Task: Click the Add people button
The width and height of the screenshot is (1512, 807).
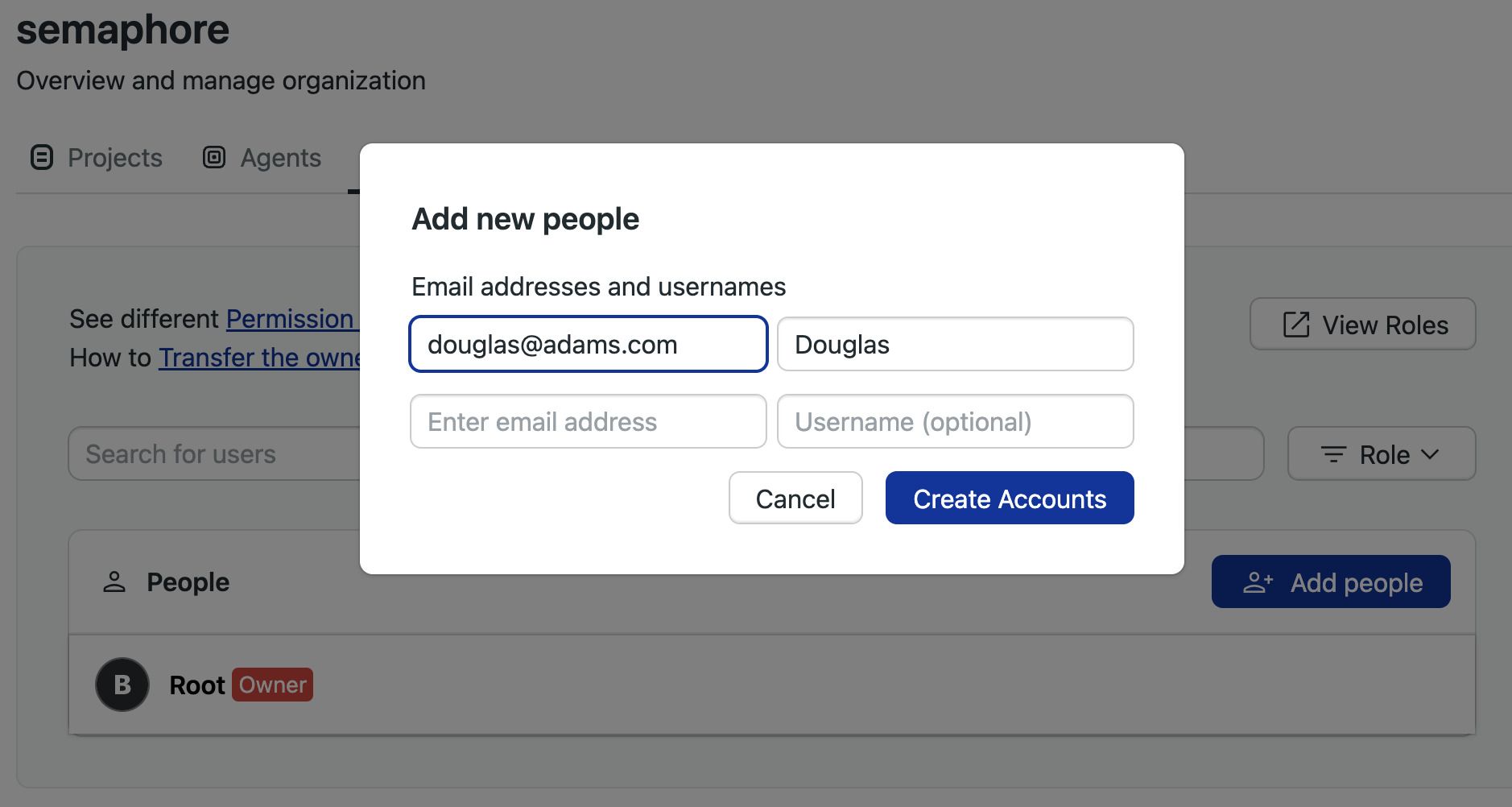Action: [1331, 581]
